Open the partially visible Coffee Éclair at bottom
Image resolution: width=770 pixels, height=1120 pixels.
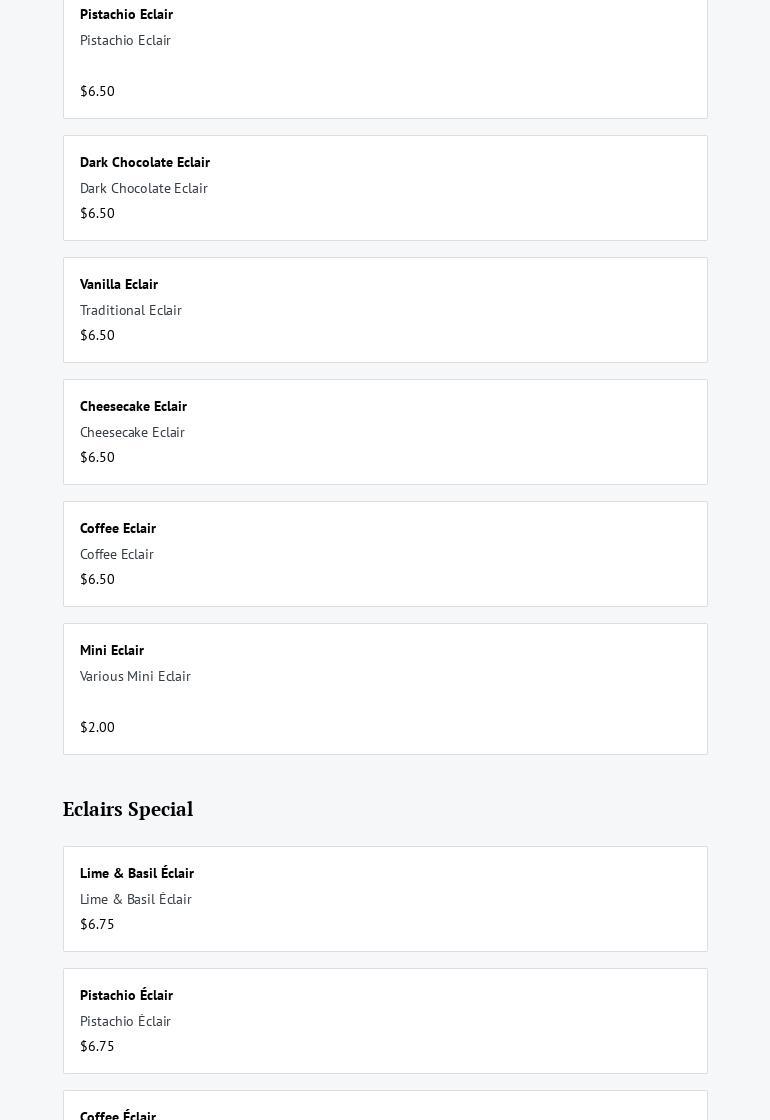[118, 1114]
